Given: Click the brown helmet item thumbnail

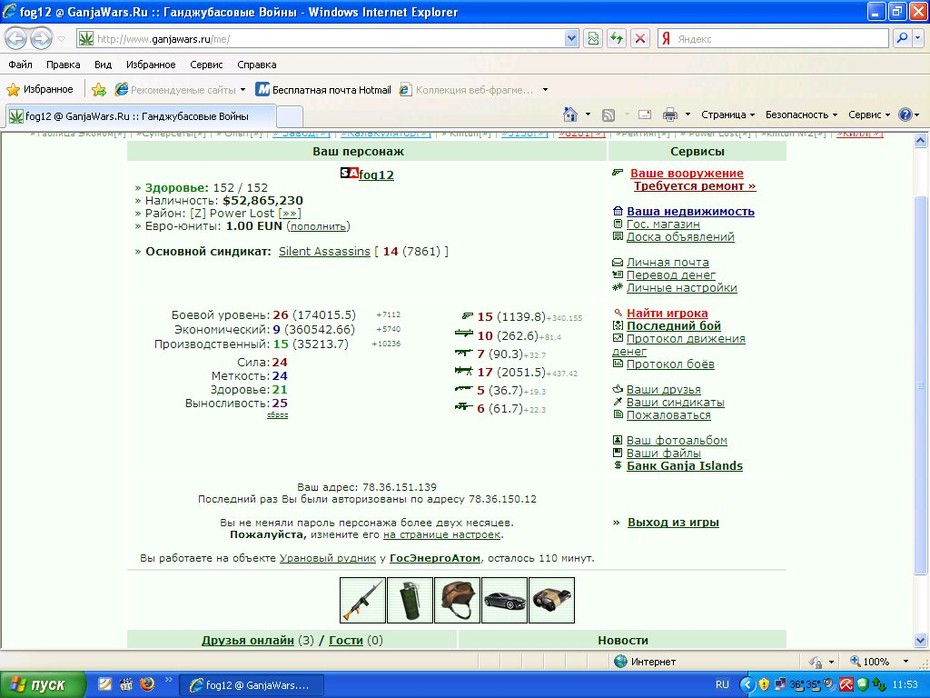Looking at the screenshot, I should click(457, 600).
